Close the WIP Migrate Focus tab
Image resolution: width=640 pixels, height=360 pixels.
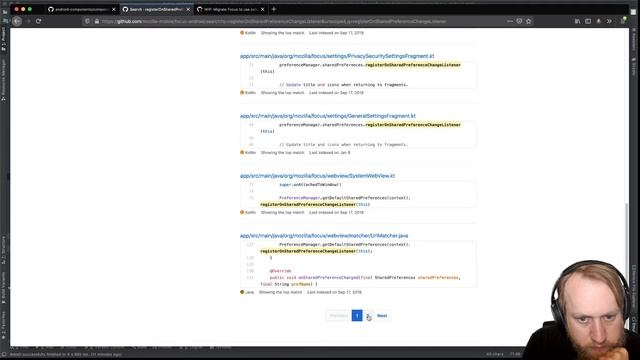coord(262,9)
